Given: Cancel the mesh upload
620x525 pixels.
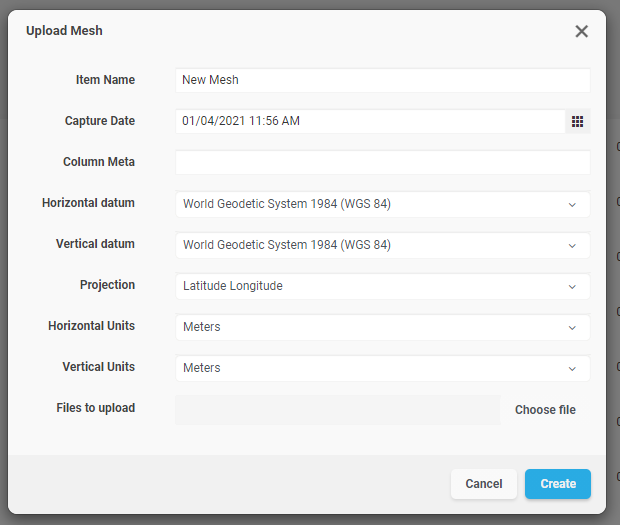Looking at the screenshot, I should click(483, 484).
